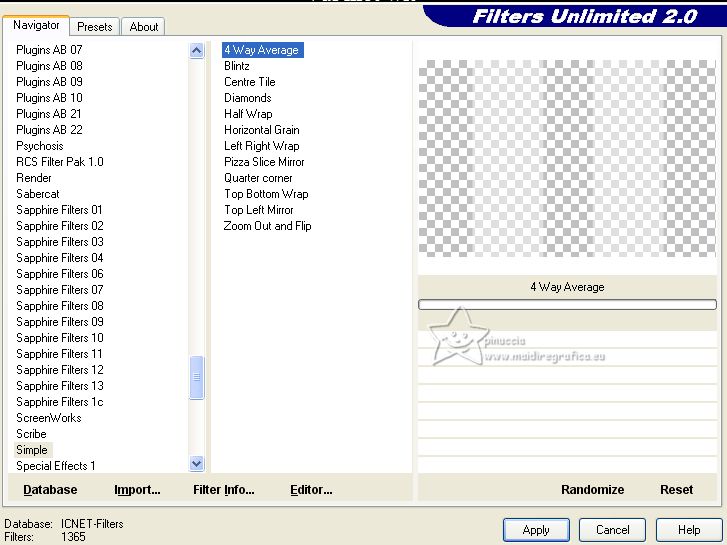Select Plugins AB 10 category

tap(49, 98)
